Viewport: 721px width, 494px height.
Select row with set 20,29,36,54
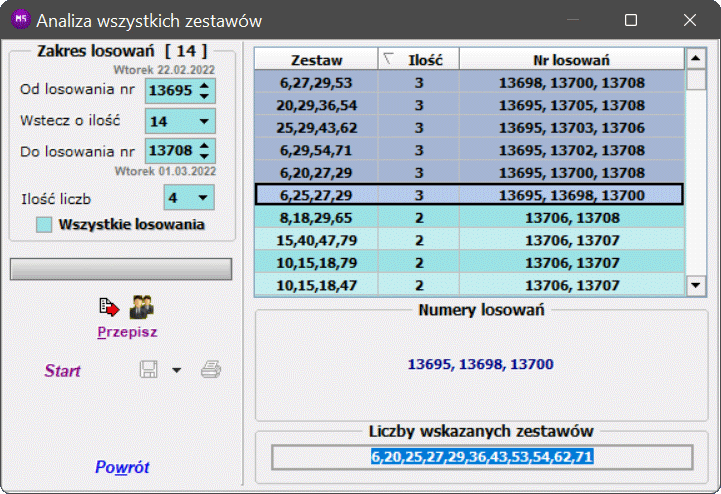(469, 105)
